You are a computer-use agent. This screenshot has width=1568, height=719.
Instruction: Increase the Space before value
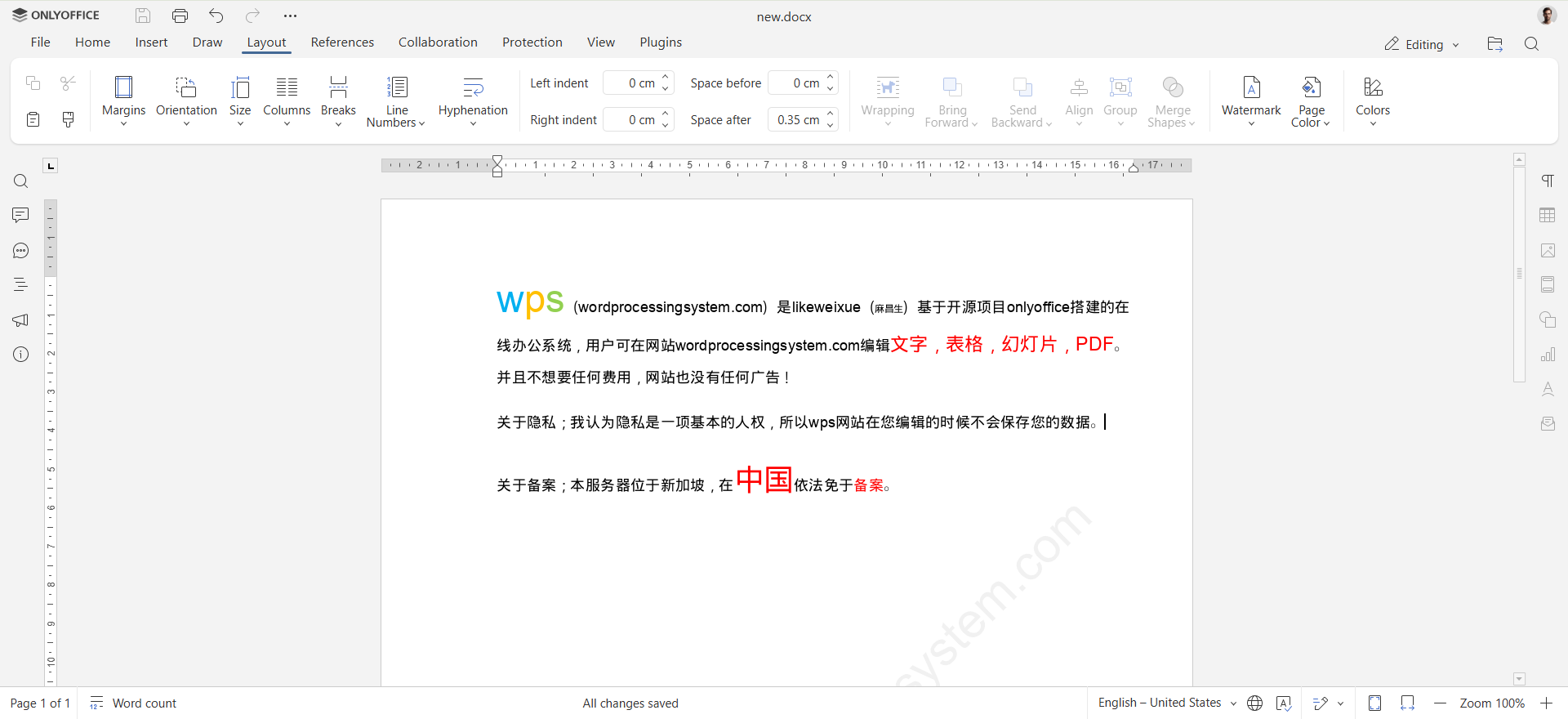[831, 78]
